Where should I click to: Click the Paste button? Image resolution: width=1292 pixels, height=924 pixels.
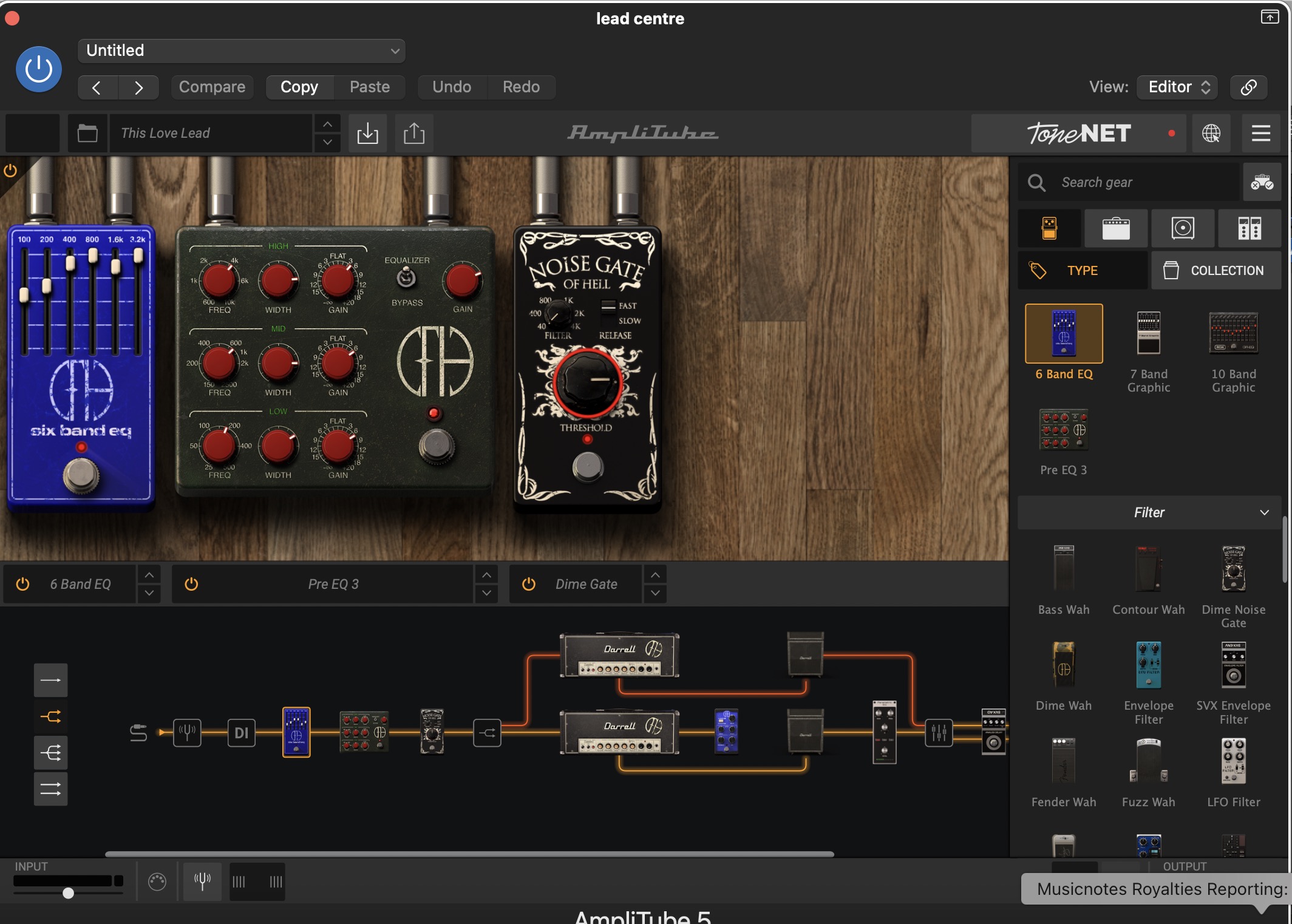pyautogui.click(x=370, y=87)
